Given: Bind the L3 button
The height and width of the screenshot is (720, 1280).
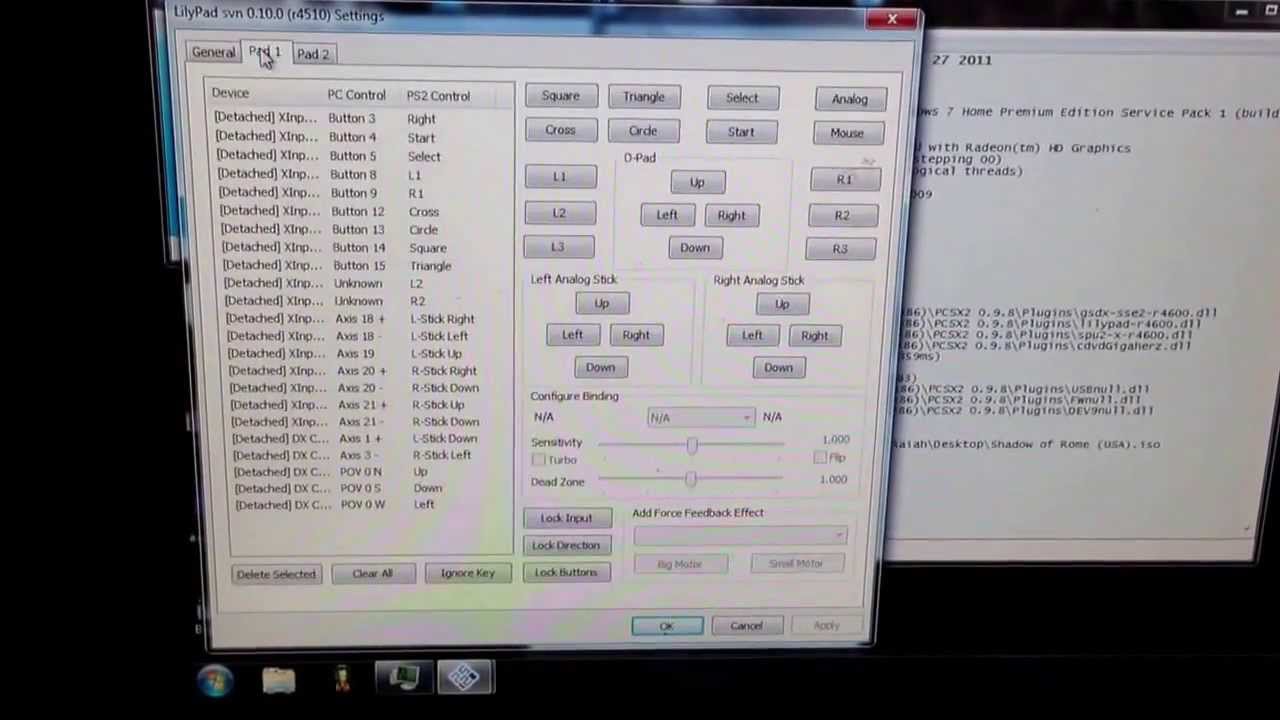Looking at the screenshot, I should click(558, 247).
